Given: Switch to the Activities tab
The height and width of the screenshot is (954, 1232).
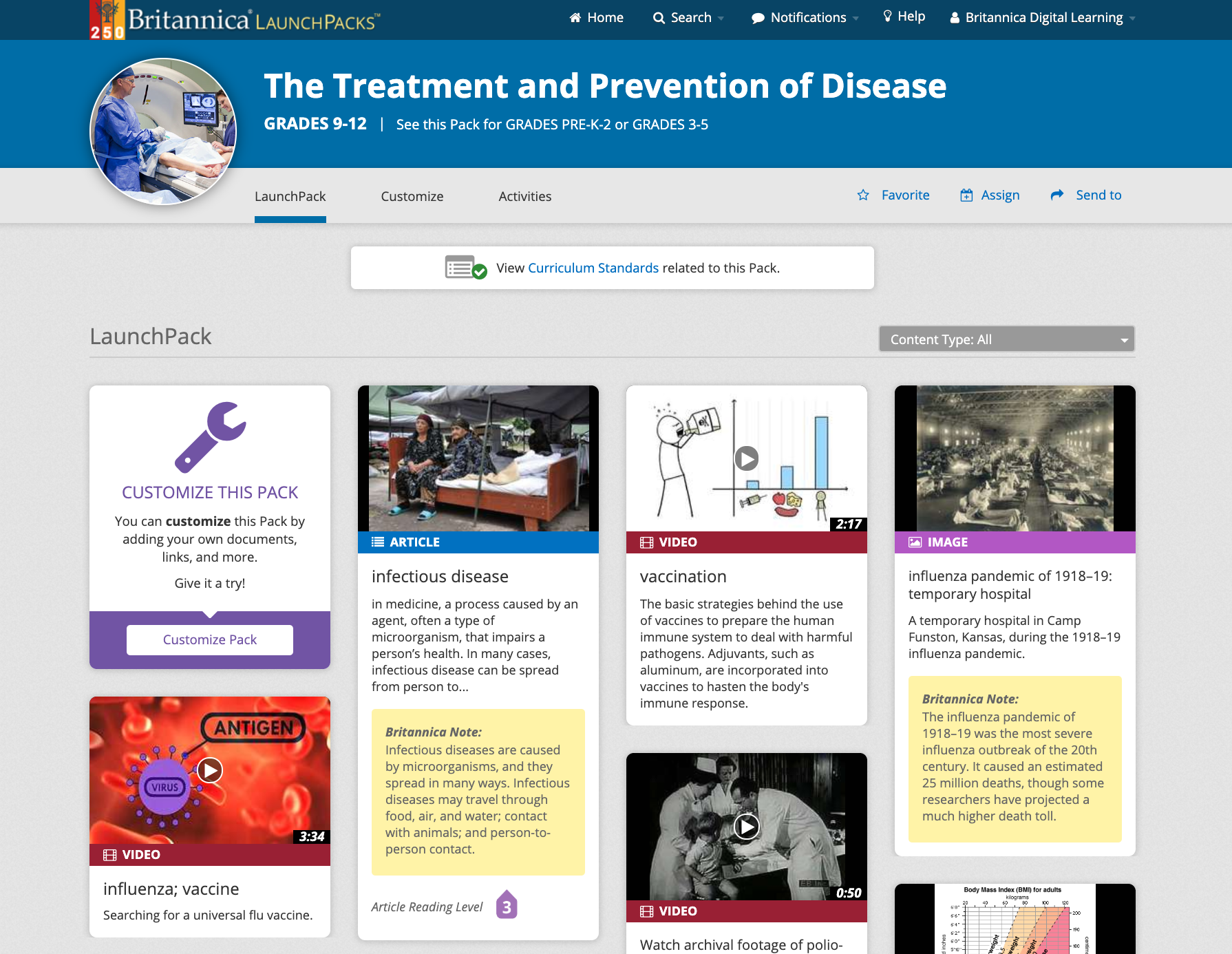Looking at the screenshot, I should point(525,196).
